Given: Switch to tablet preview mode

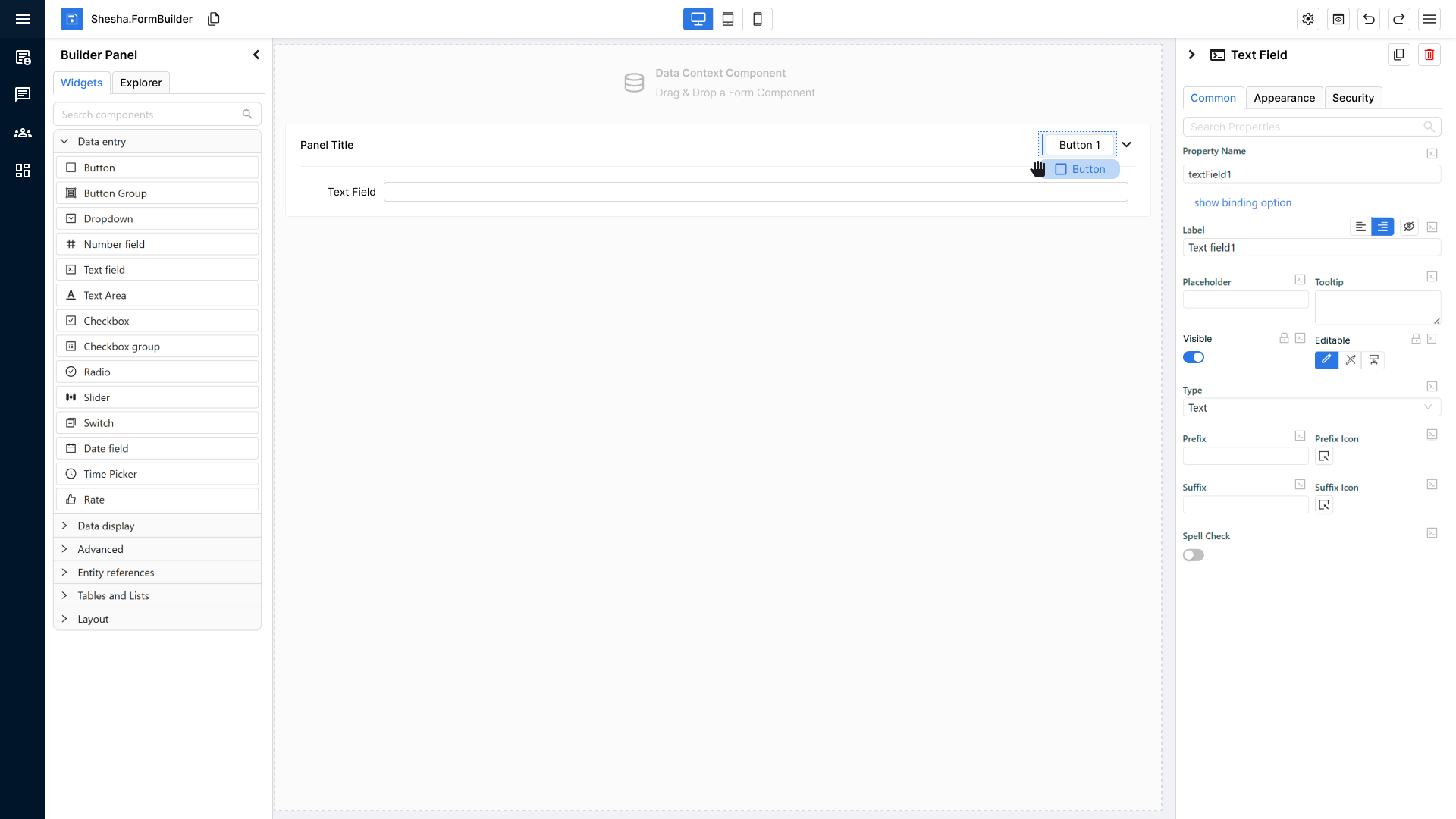Looking at the screenshot, I should pyautogui.click(x=728, y=19).
